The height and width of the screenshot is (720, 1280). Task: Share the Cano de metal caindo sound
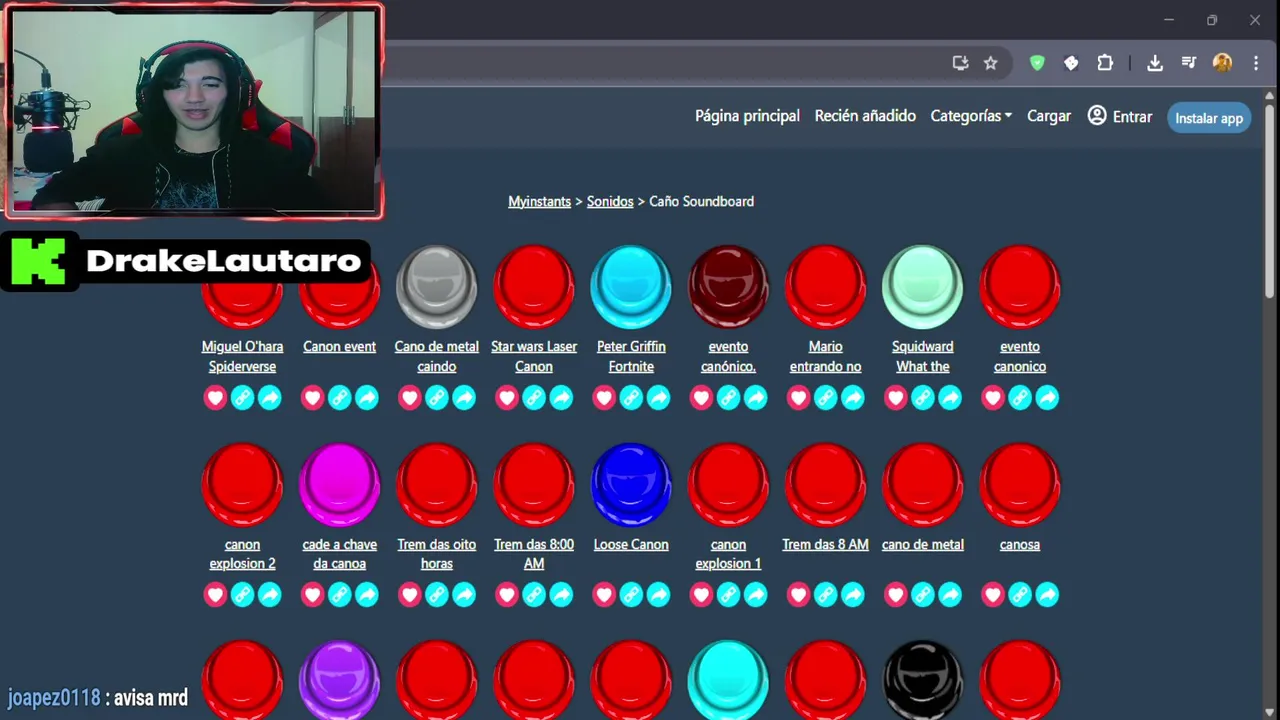pyautogui.click(x=464, y=398)
